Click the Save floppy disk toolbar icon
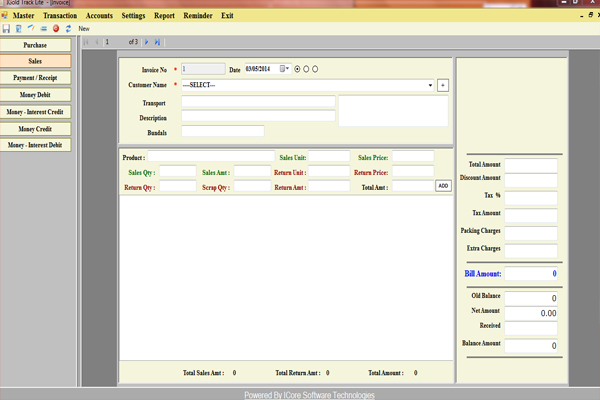Image resolution: width=600 pixels, height=400 pixels. pos(7,28)
